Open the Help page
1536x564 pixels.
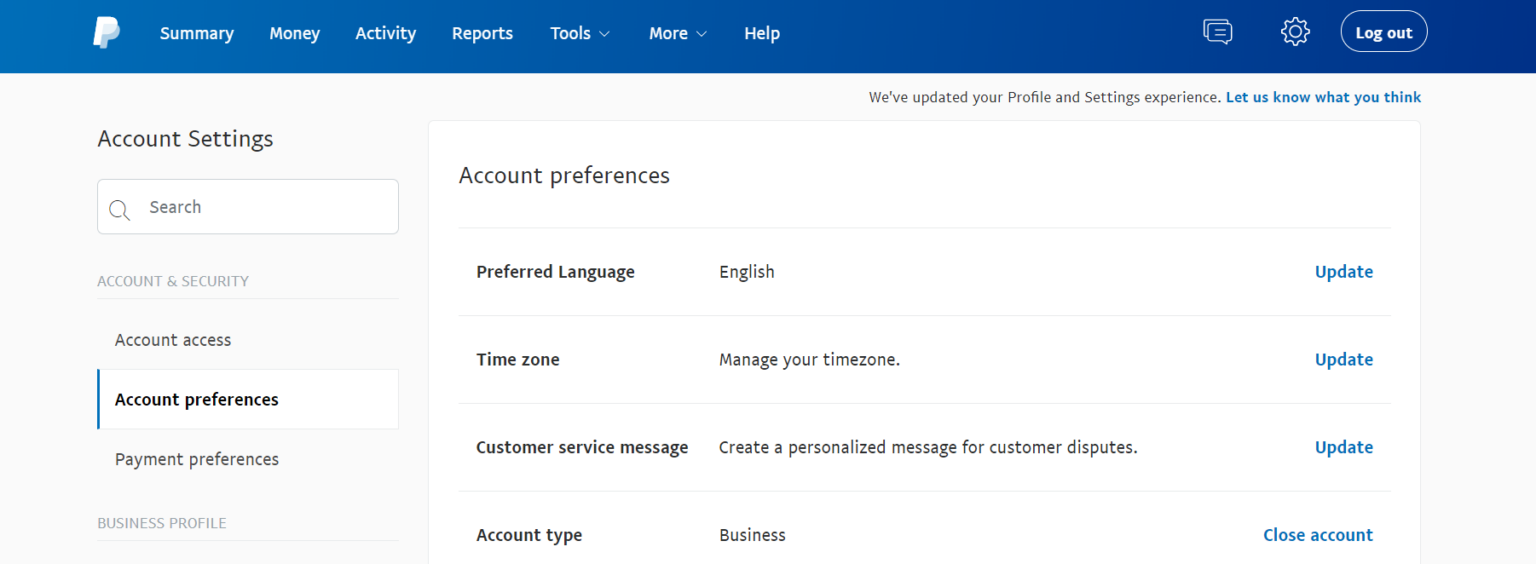coord(761,33)
